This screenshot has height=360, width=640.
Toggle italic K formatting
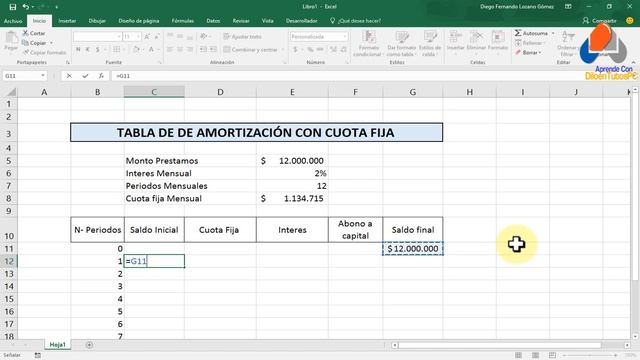(x=88, y=49)
